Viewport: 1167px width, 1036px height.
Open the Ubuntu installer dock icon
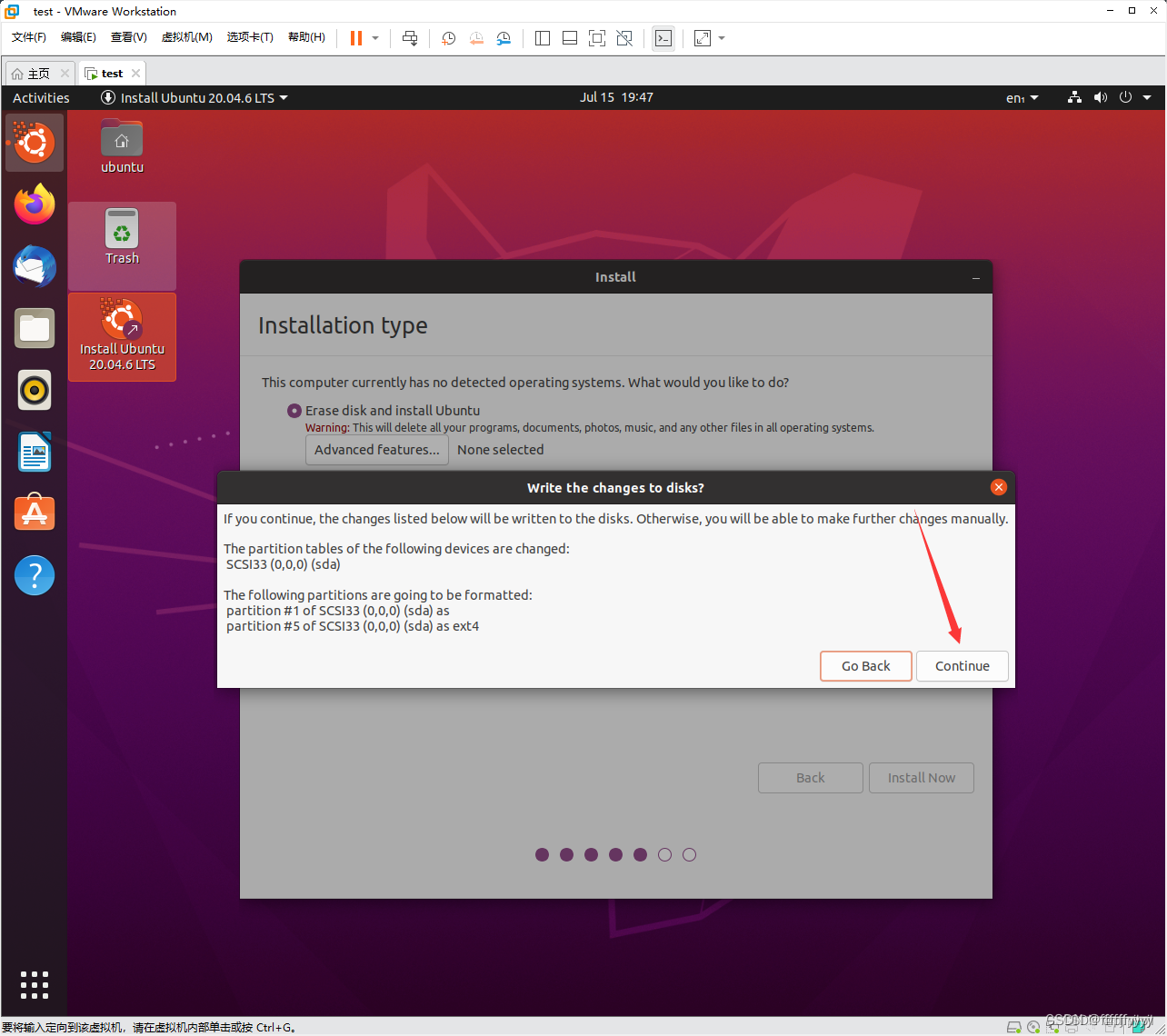click(35, 143)
